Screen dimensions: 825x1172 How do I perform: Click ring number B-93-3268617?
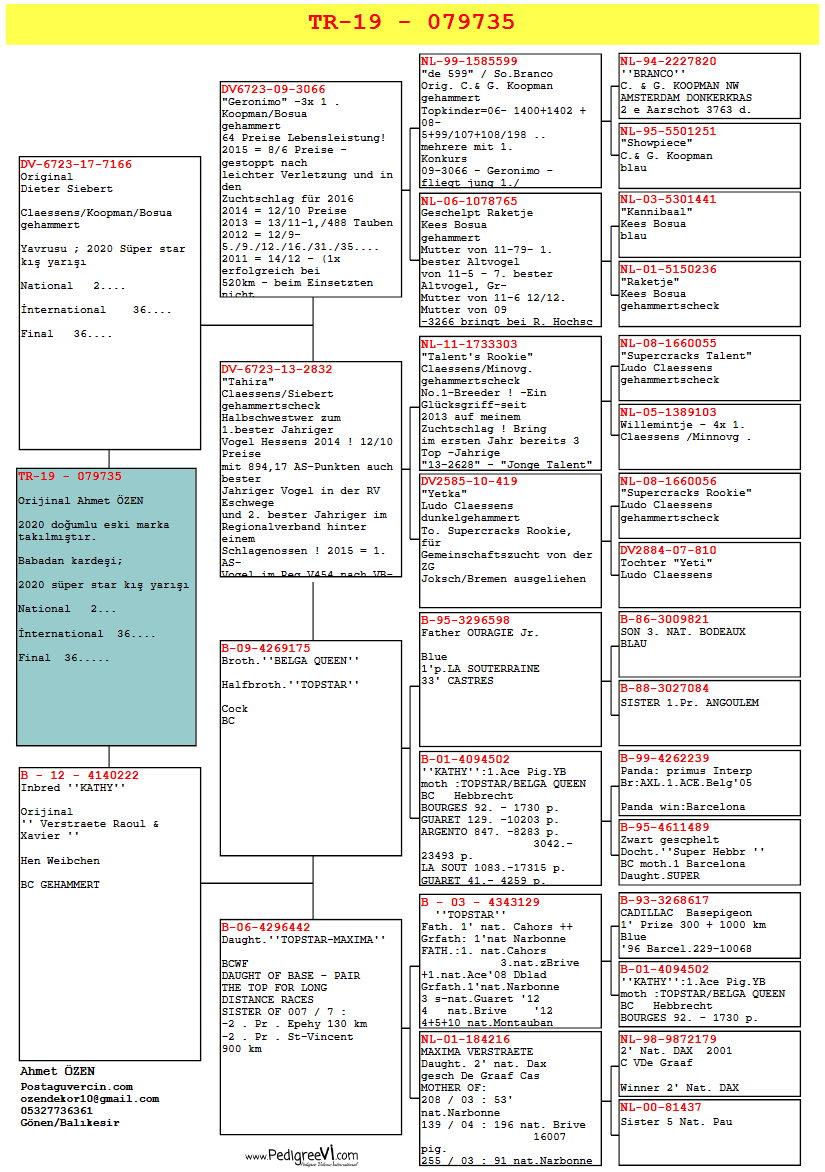(x=665, y=900)
